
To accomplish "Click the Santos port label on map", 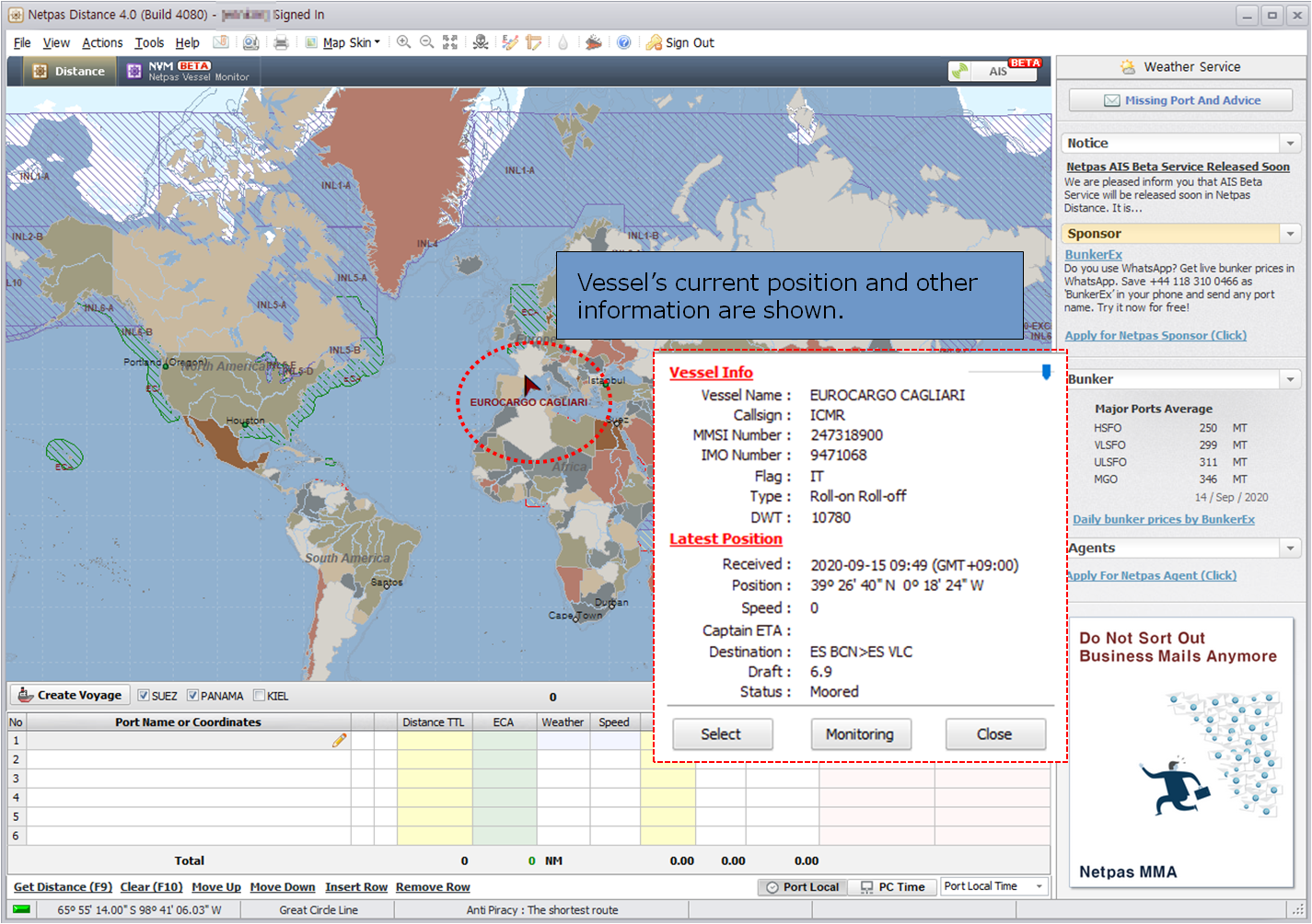I will [387, 583].
